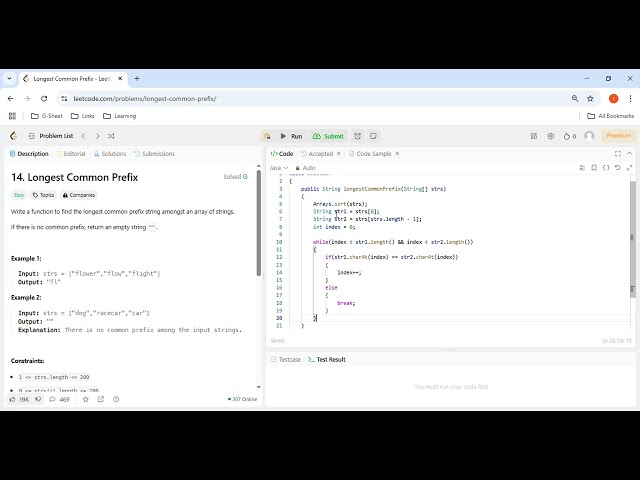Open the feedback help circle icon
The width and height of the screenshot is (640, 480).
pyautogui.click(x=116, y=399)
